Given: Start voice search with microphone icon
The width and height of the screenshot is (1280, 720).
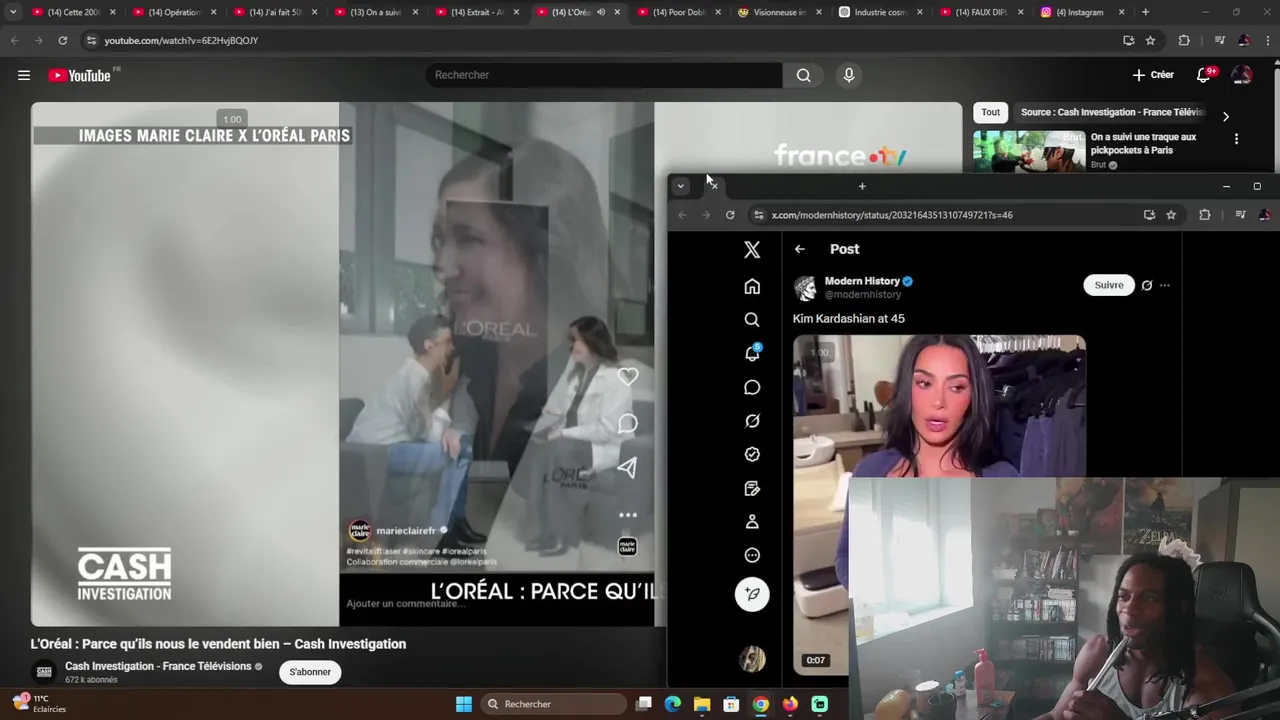Looking at the screenshot, I should pyautogui.click(x=848, y=75).
